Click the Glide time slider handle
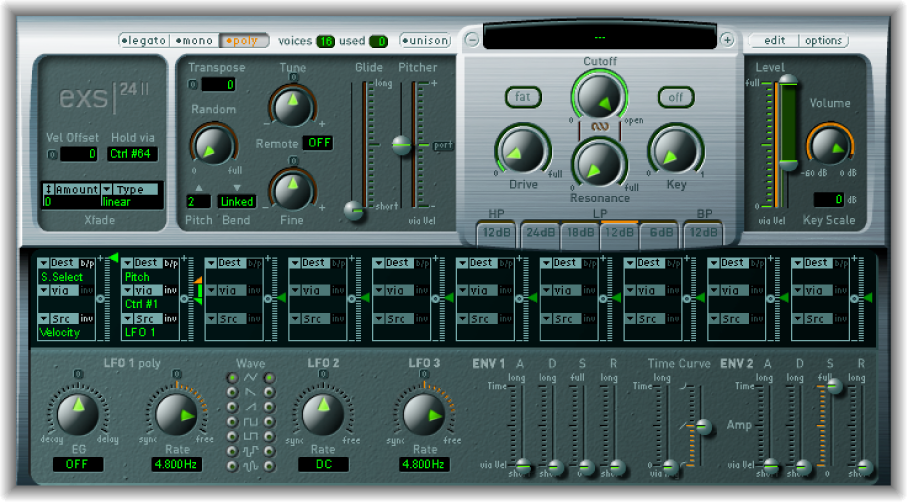 (353, 211)
